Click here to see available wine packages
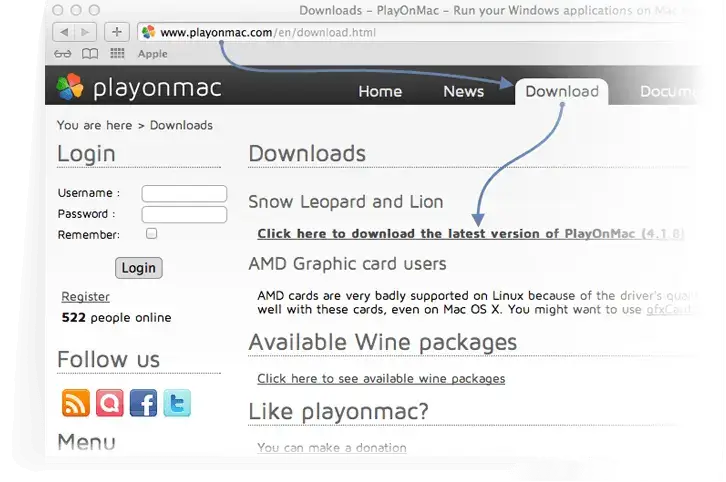 pos(381,378)
